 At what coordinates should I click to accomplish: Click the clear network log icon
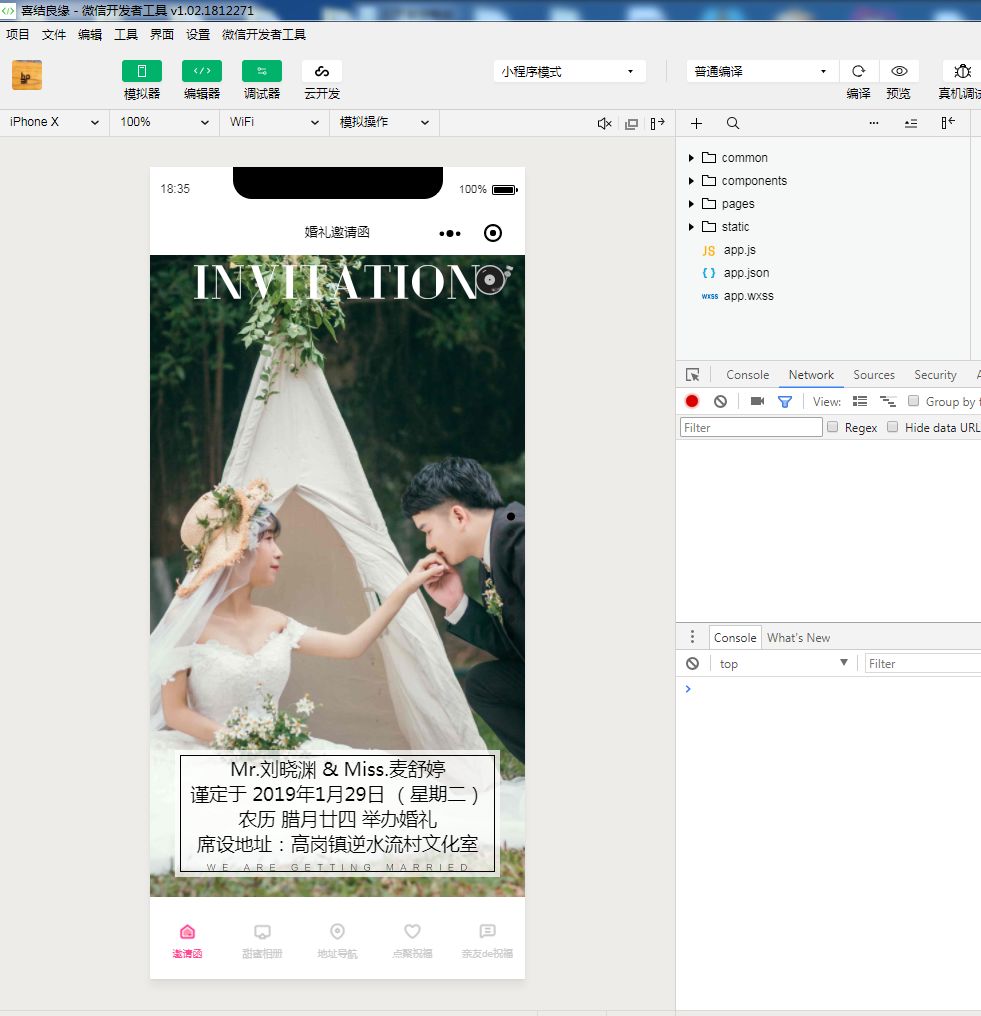click(720, 401)
